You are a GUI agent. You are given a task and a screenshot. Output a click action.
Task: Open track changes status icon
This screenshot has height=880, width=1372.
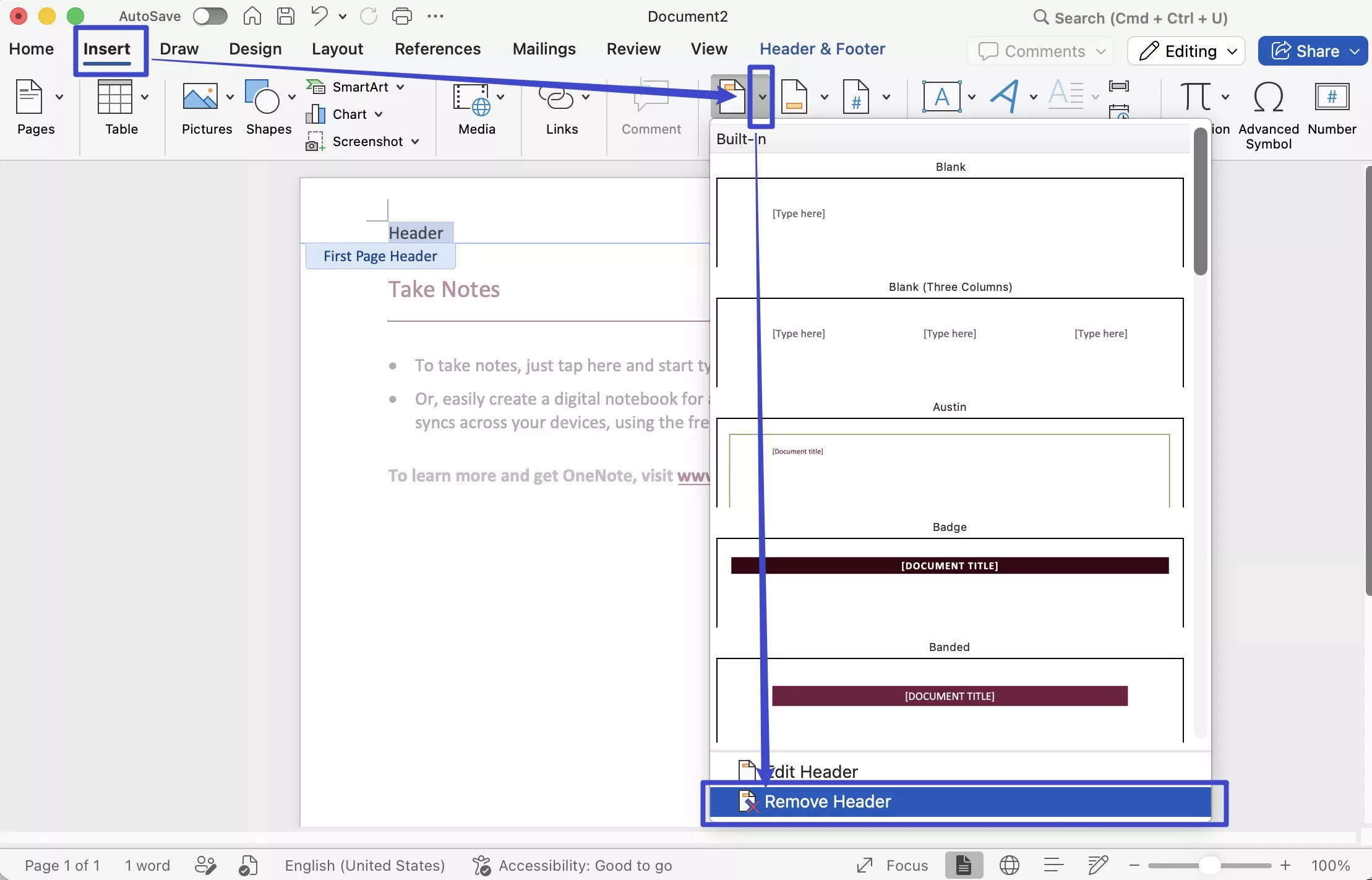(205, 865)
